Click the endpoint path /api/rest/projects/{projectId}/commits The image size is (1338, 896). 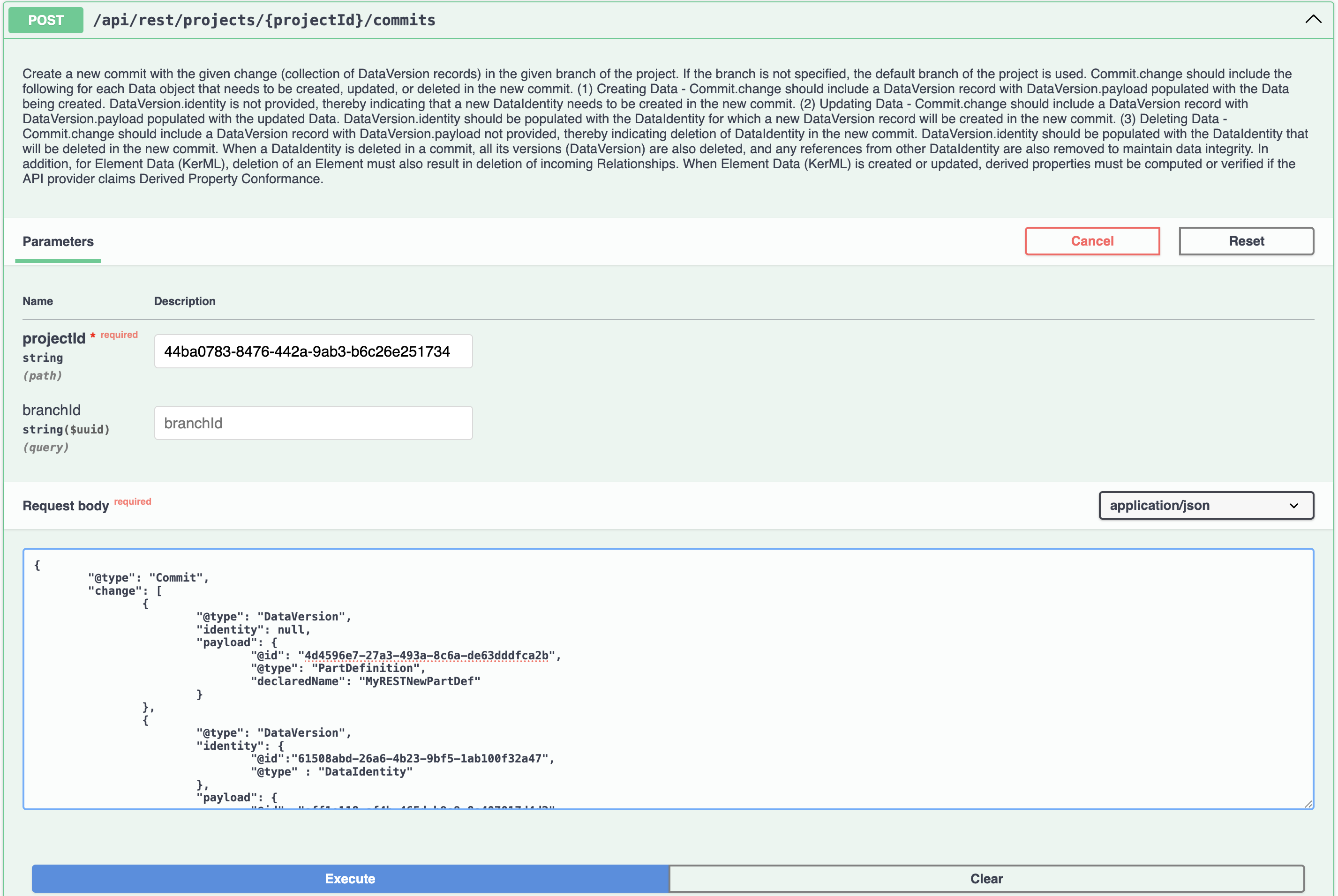264,20
